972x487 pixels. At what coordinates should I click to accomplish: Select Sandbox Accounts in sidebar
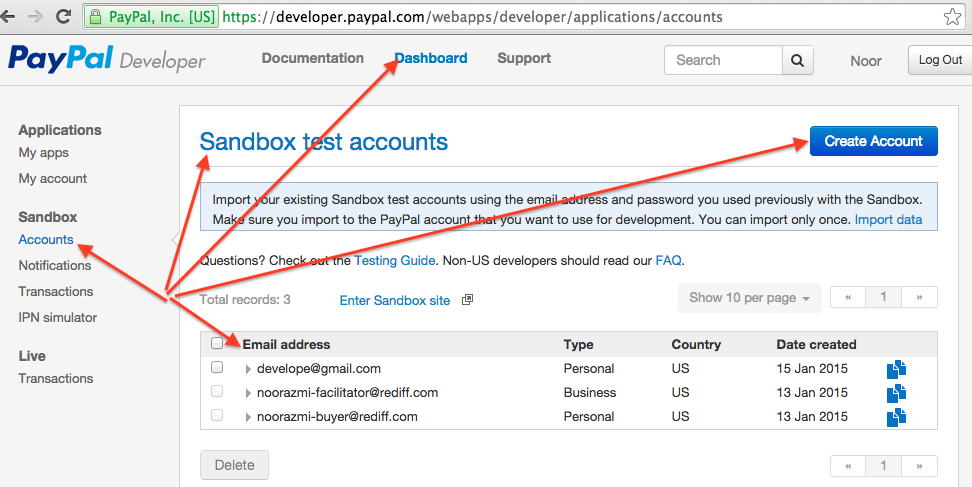point(46,239)
